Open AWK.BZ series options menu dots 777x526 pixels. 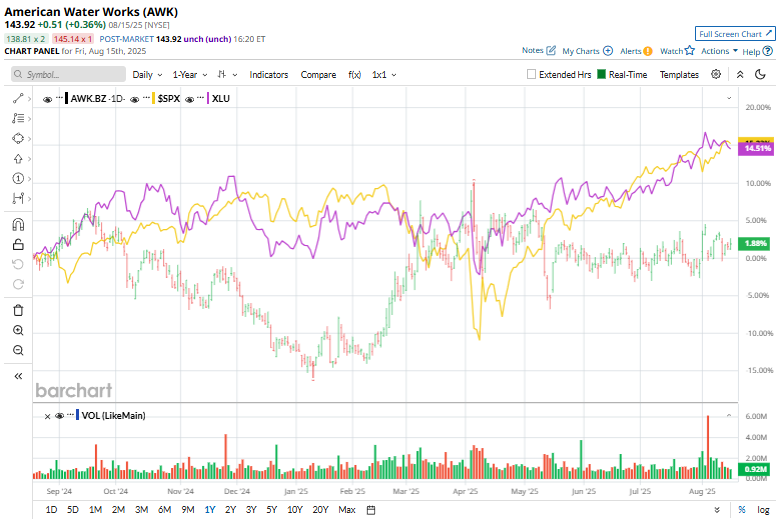(x=59, y=97)
